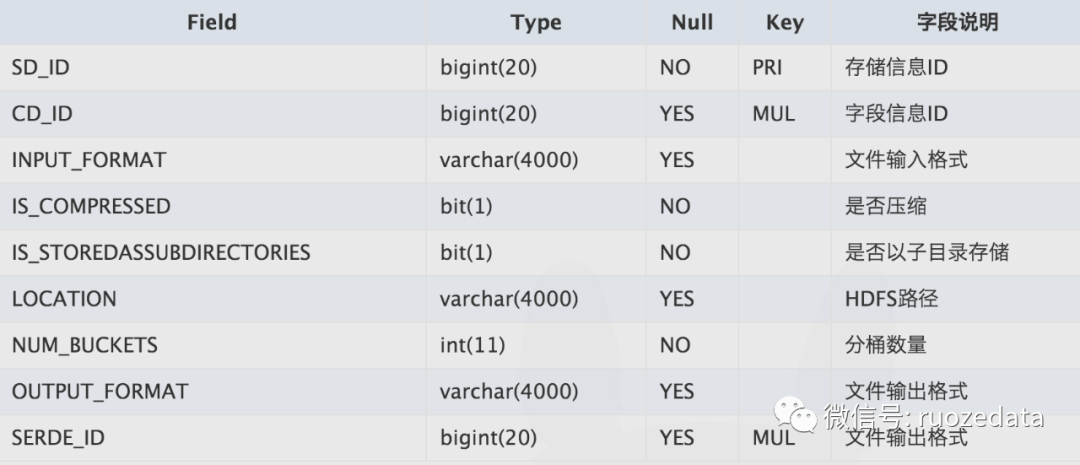Select the IS_STOREDASSUBDIRECTORIES field cell
Image resolution: width=1080 pixels, height=465 pixels.
[161, 252]
